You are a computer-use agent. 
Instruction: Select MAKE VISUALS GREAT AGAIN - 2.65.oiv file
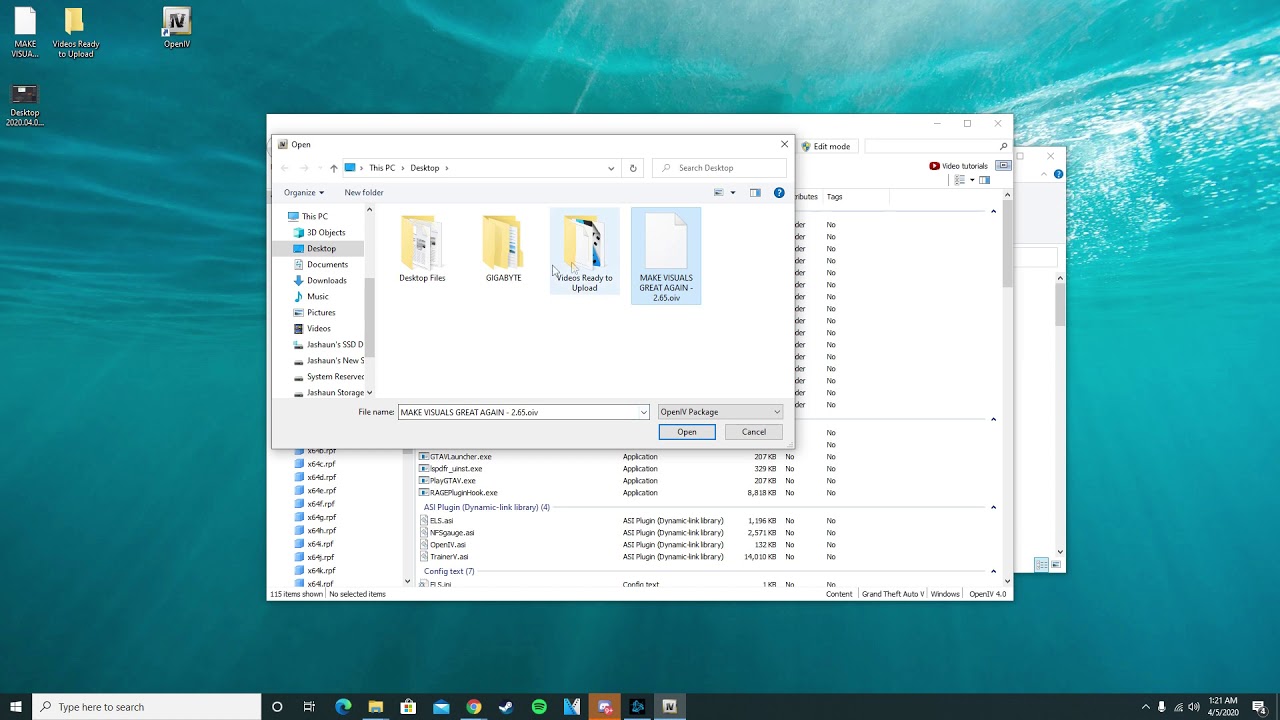coord(666,257)
